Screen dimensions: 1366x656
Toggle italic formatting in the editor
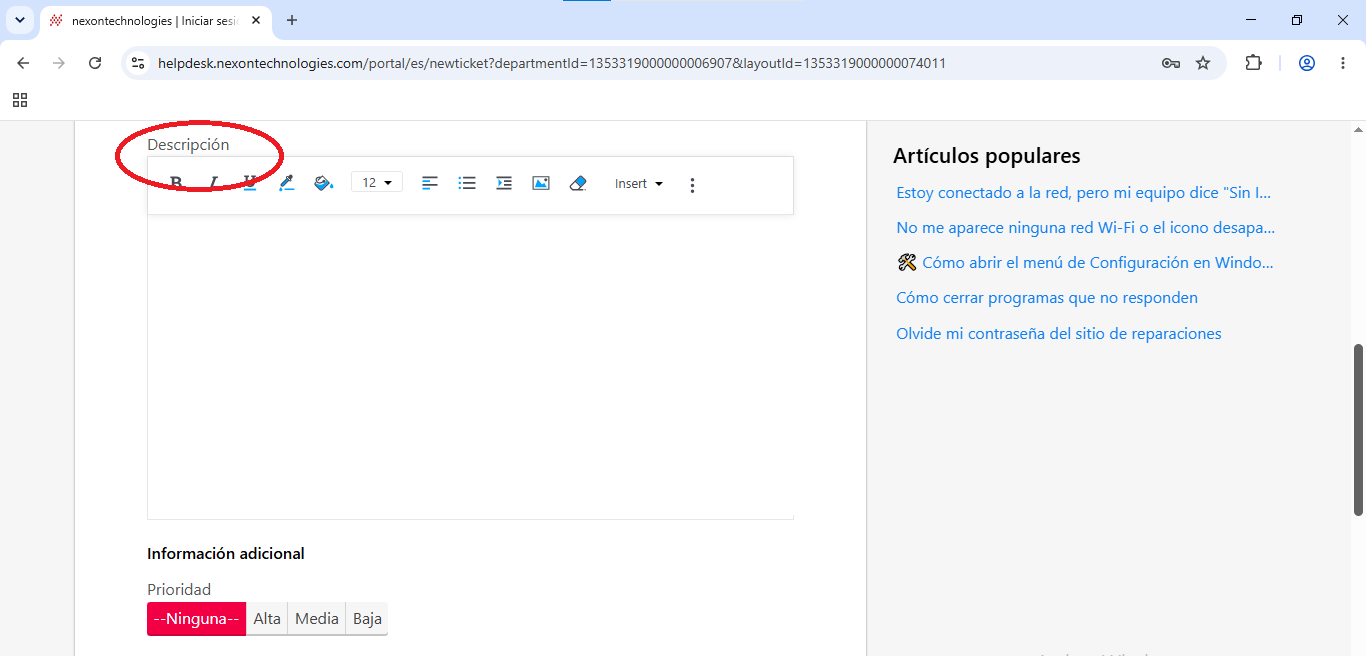pos(213,183)
